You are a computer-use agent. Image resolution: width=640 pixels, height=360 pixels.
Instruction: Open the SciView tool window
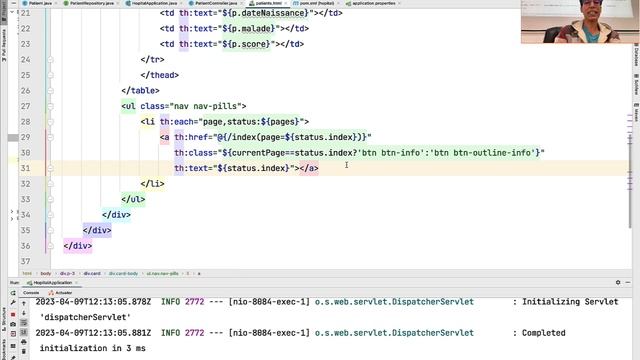(636, 84)
